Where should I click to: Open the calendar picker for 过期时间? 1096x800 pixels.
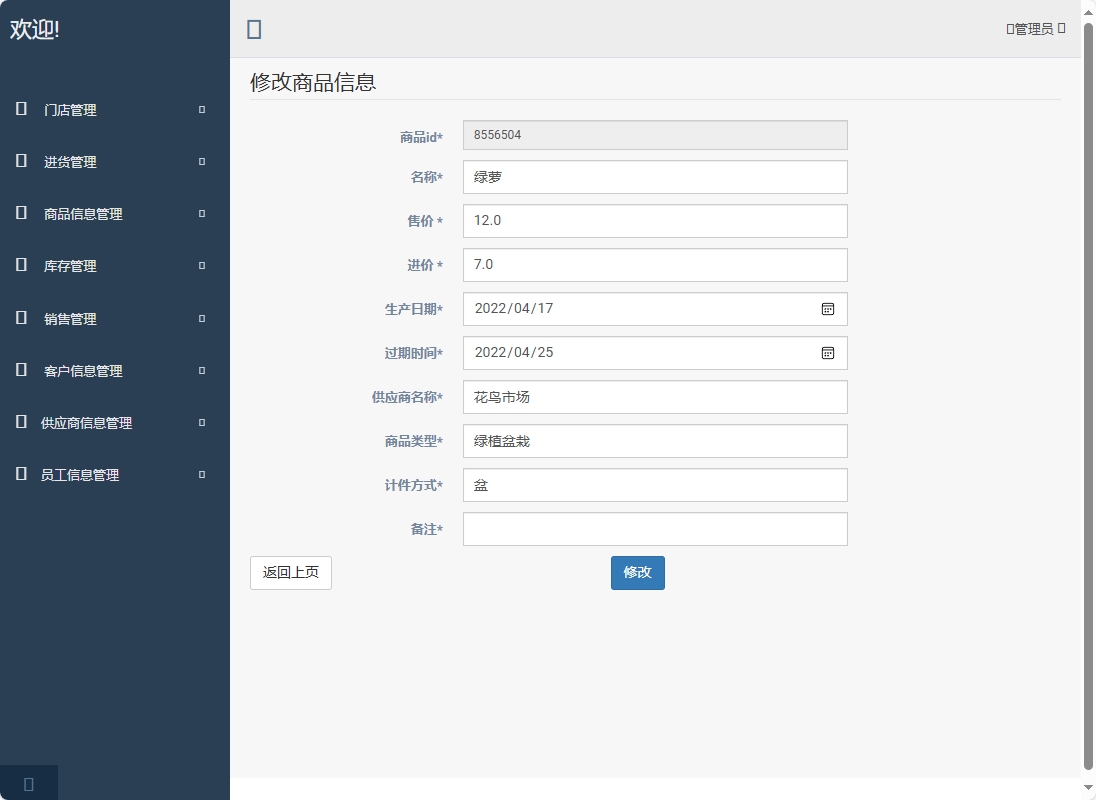[828, 353]
